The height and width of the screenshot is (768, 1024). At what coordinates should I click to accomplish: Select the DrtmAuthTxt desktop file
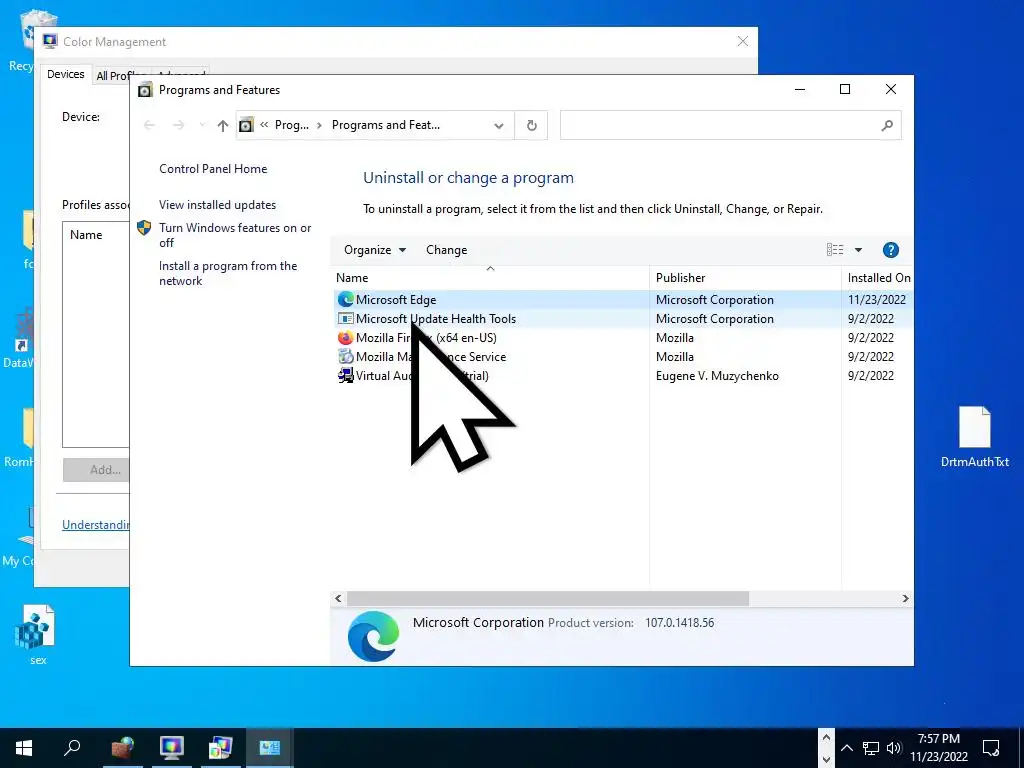click(x=974, y=437)
